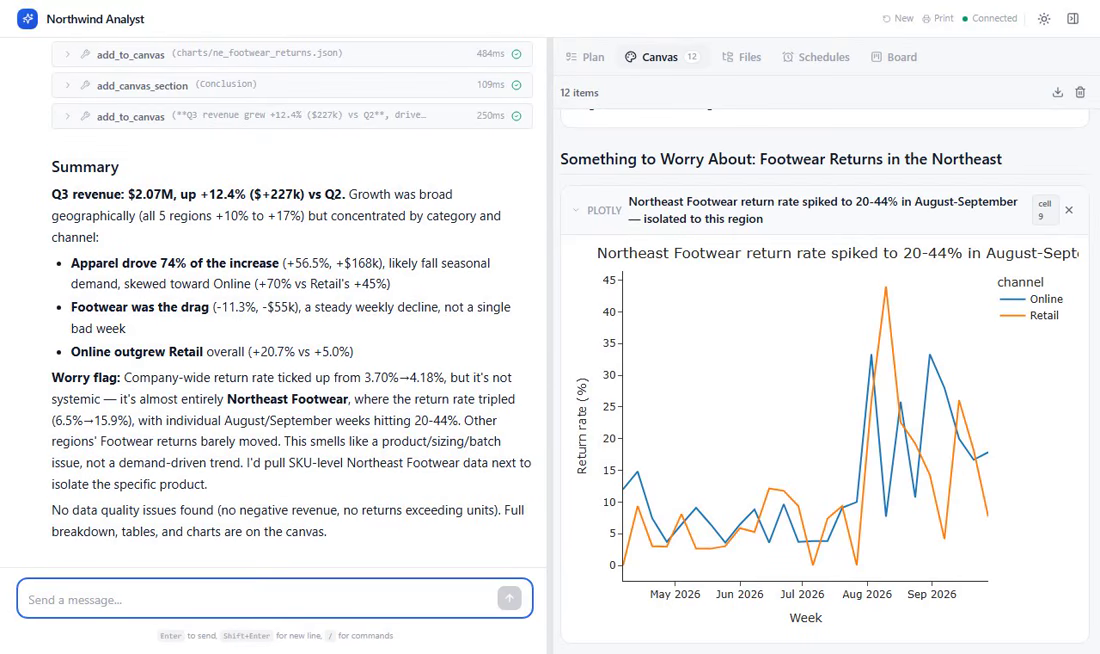Click the 'channel' legend title

click(x=1020, y=282)
